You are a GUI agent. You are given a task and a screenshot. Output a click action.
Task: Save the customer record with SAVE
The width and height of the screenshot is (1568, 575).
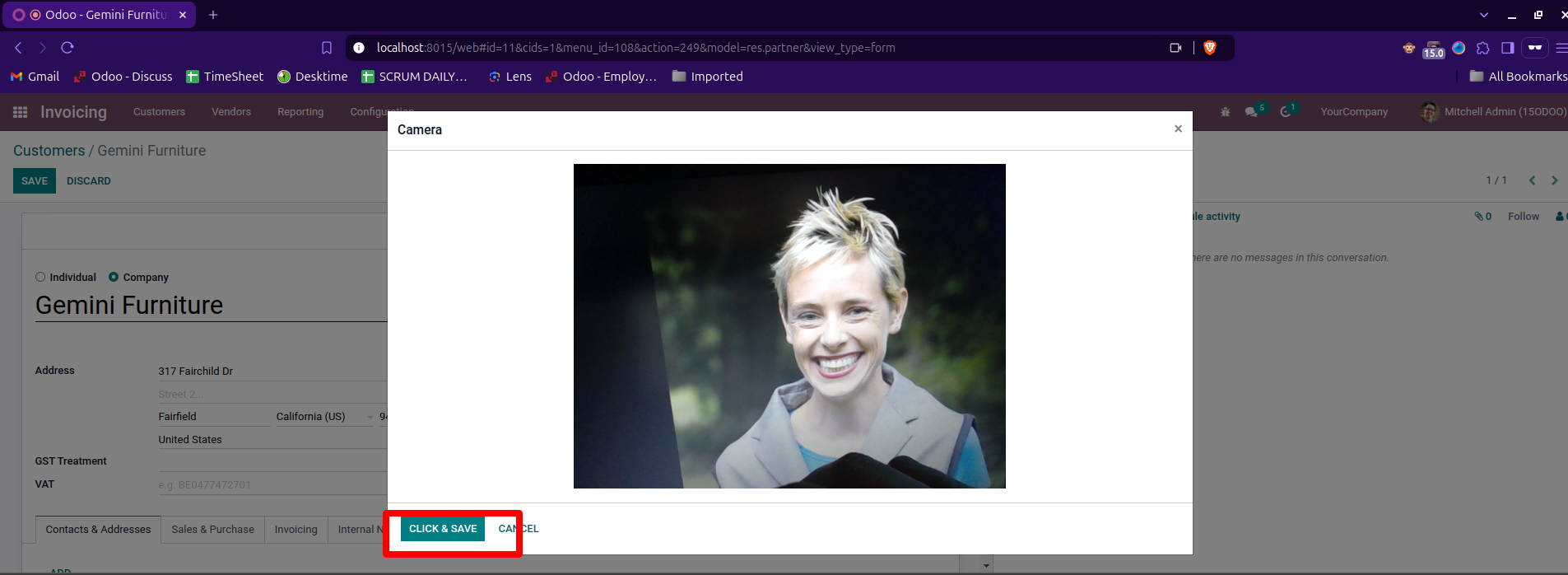35,181
